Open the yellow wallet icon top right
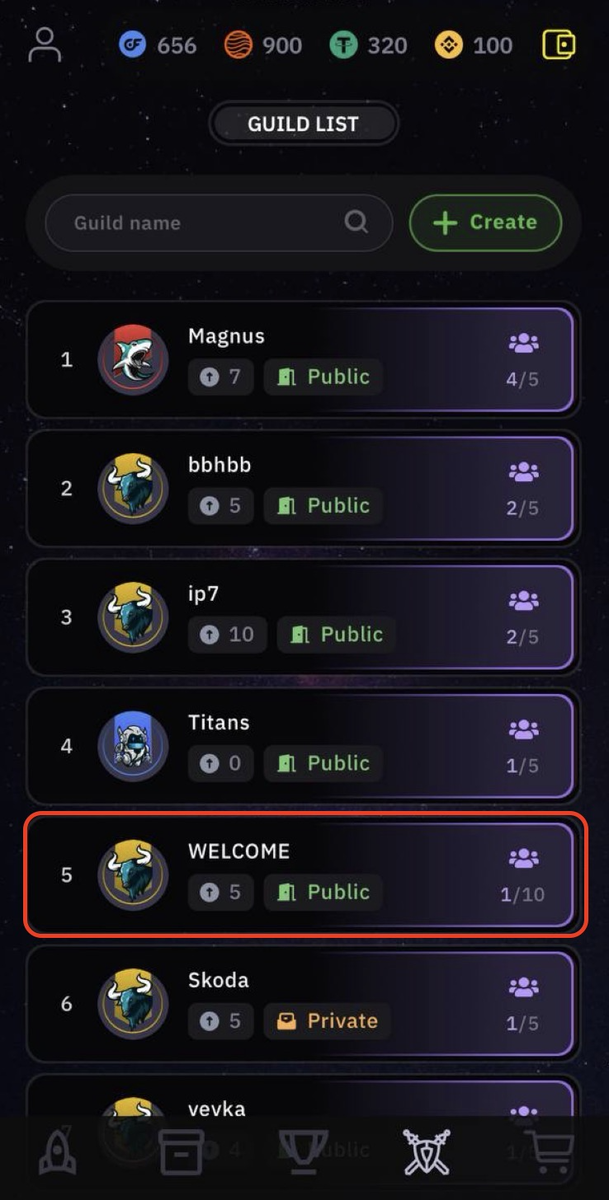 [560, 44]
